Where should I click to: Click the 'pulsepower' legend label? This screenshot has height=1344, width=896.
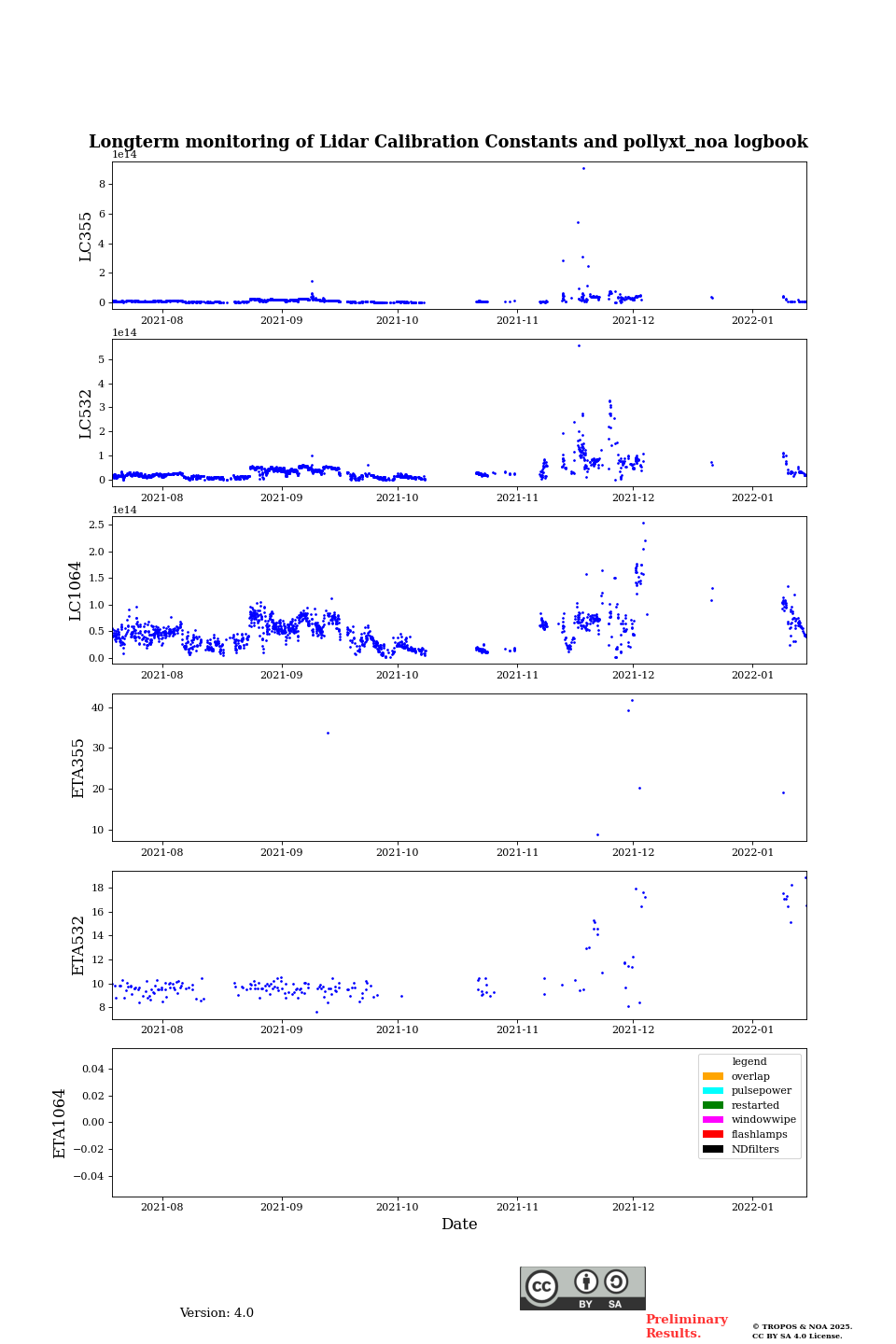click(762, 1091)
